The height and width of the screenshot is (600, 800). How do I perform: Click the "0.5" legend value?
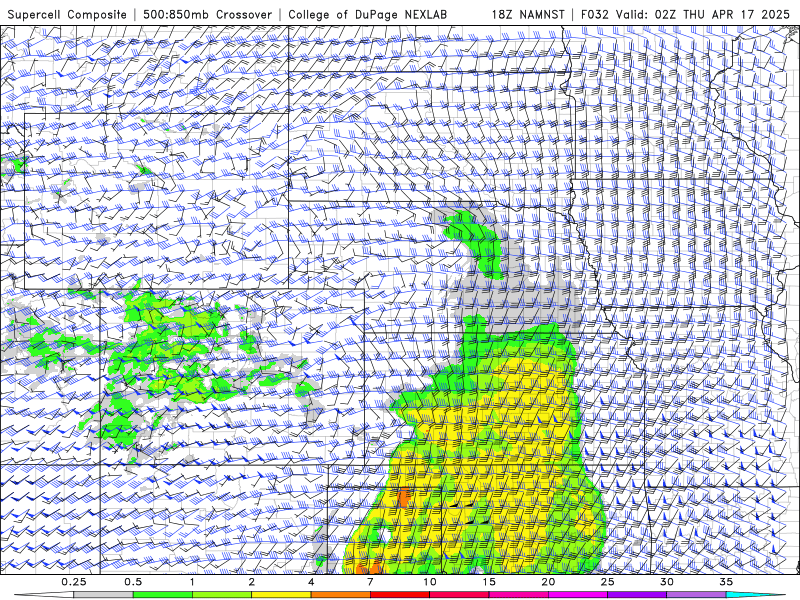tap(133, 582)
